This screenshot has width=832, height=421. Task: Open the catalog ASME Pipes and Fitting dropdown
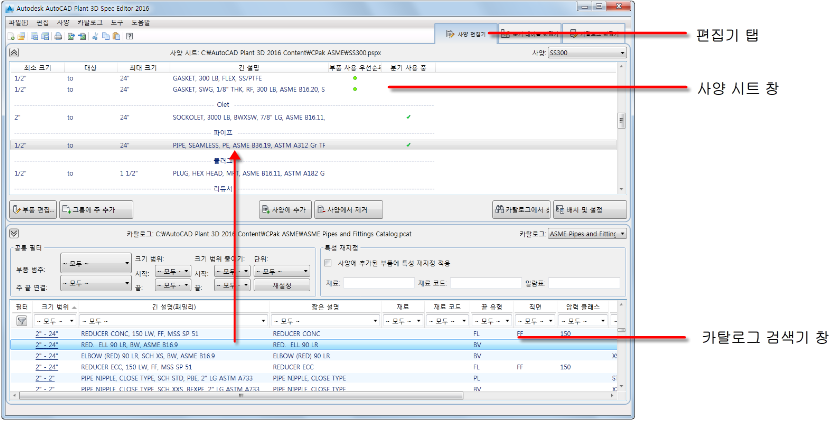[587, 234]
